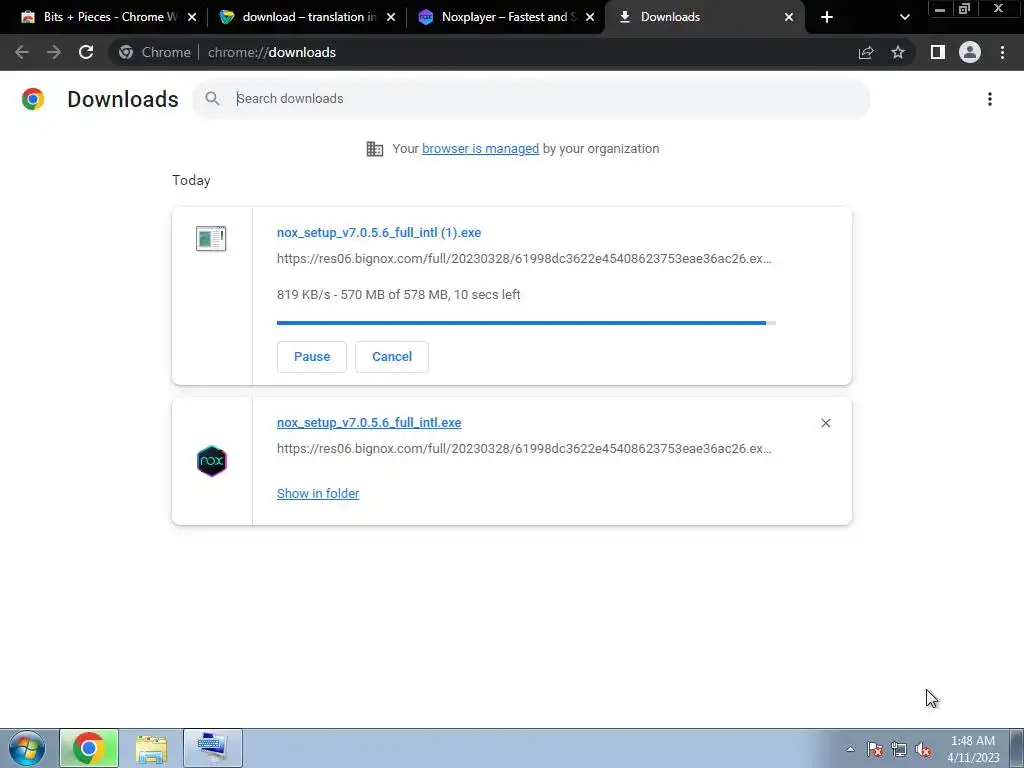Remove nox_setup_v7.0.5.6_full_intl.exe from list

(825, 423)
